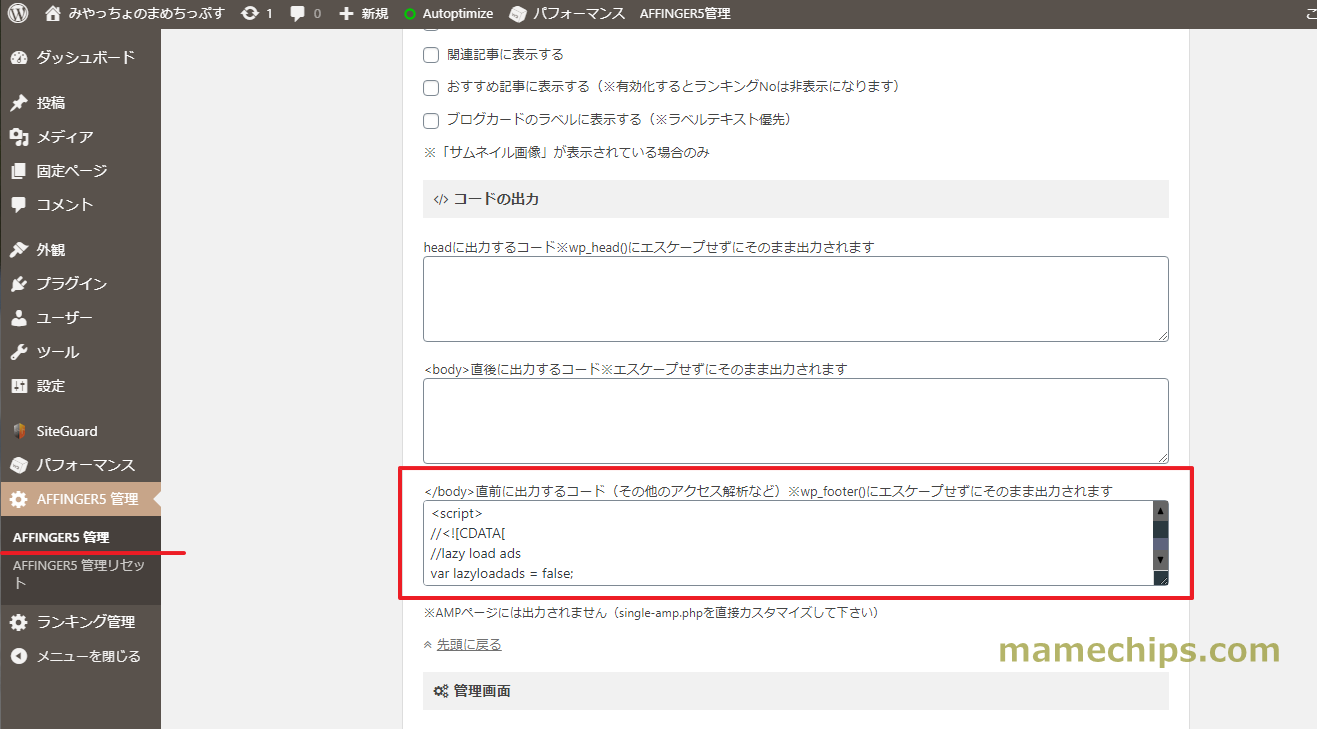Click the ランキング管理 gear icon
This screenshot has width=1317, height=729.
click(x=19, y=622)
